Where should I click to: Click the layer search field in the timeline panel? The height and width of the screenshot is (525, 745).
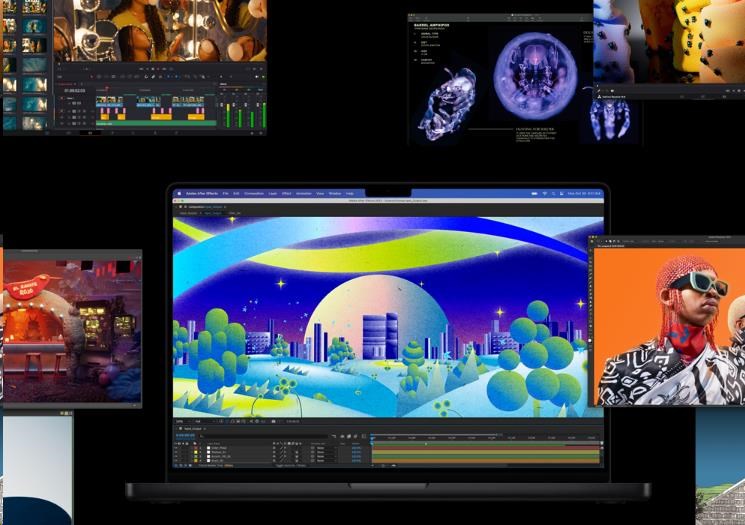[264, 436]
